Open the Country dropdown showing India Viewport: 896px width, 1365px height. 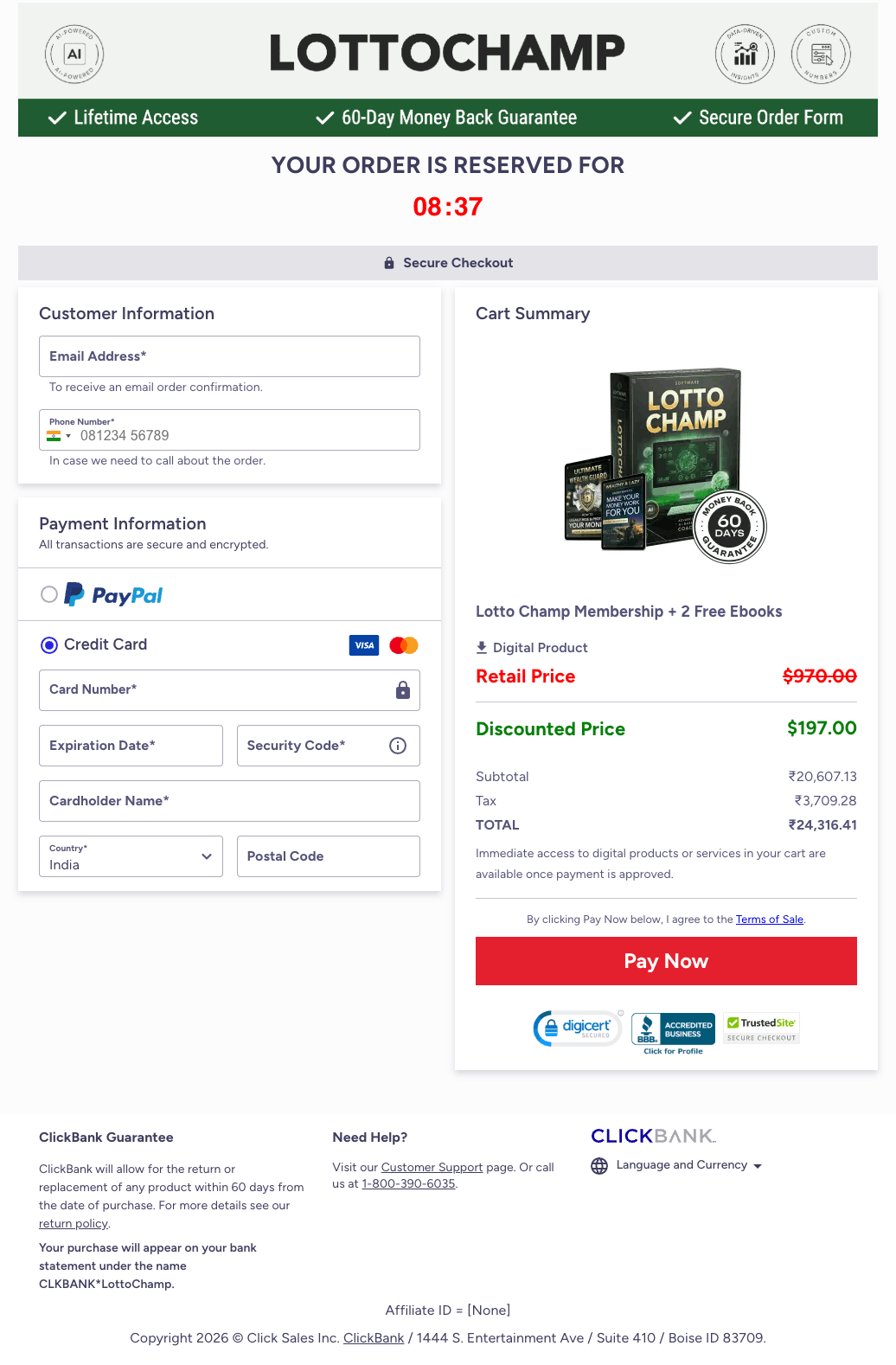[131, 856]
